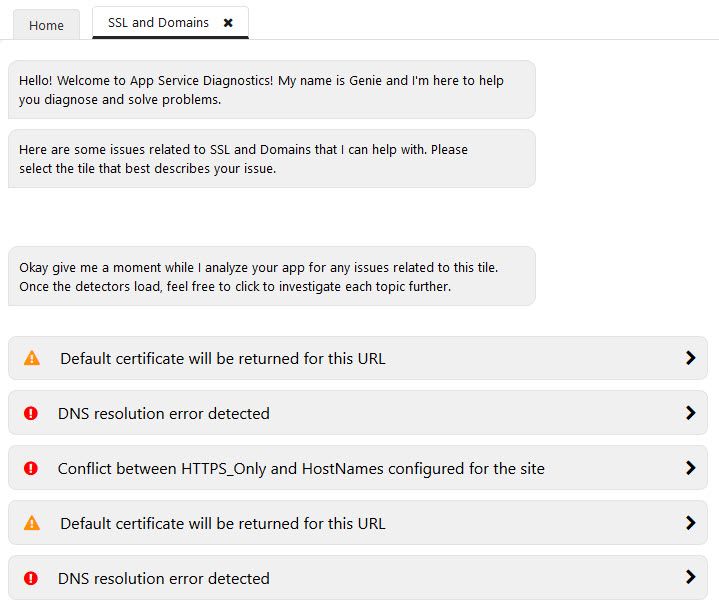The height and width of the screenshot is (614, 719).
Task: Expand HTTPS_Only conflict row chevron
Action: 691,468
